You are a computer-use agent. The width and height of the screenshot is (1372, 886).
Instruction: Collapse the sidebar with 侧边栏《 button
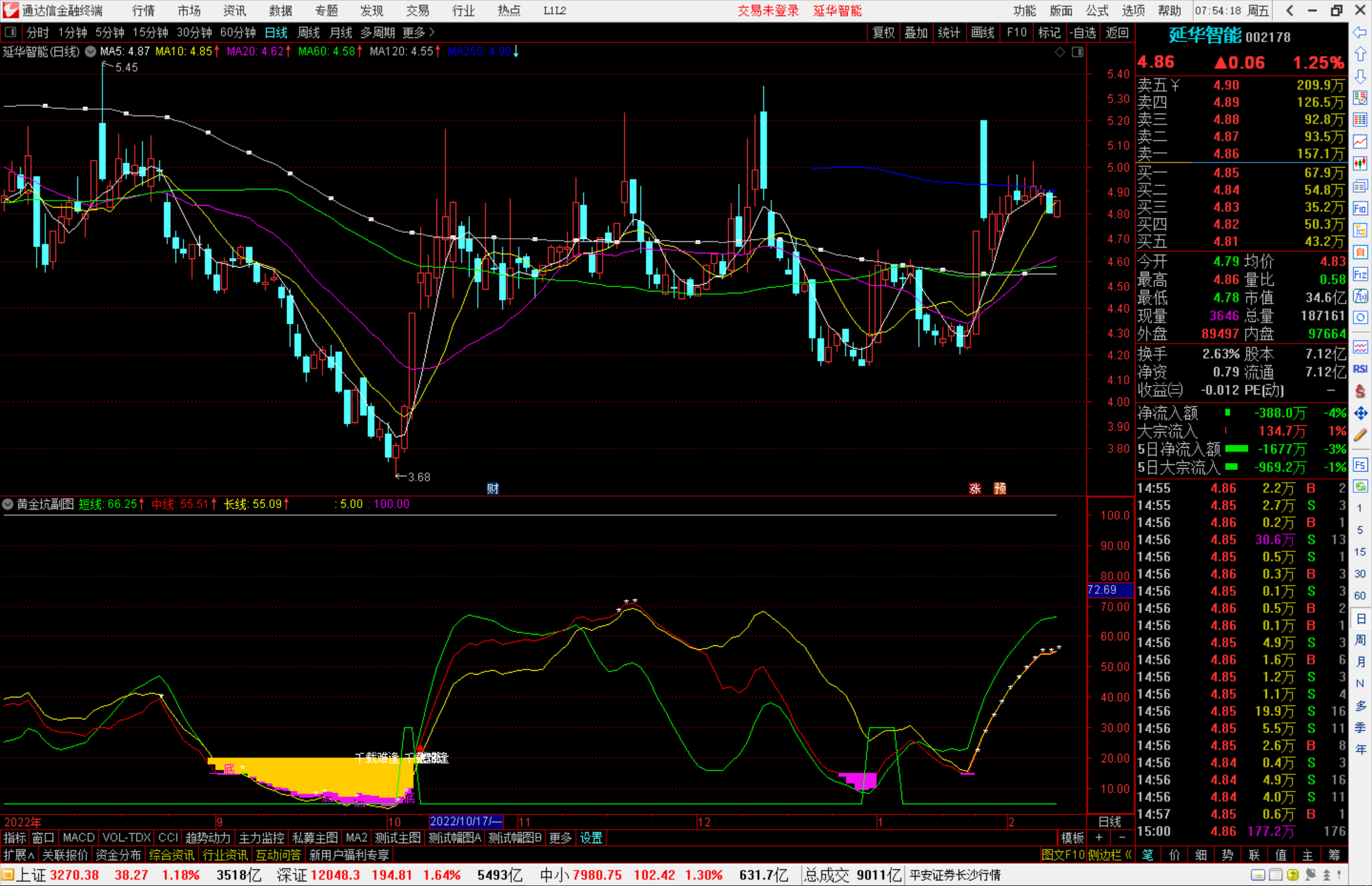(x=1110, y=855)
